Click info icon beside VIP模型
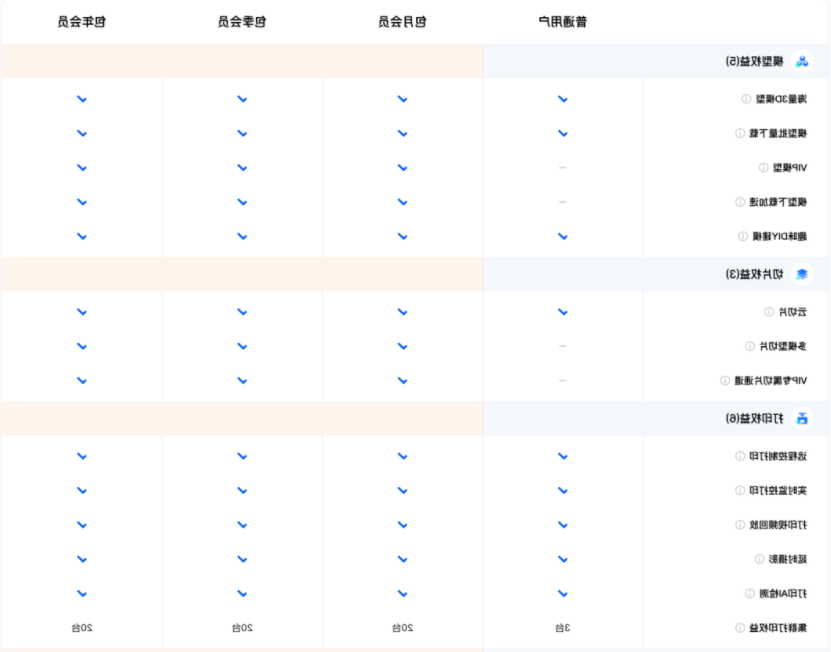Viewport: 831px width, 652px height. click(763, 168)
